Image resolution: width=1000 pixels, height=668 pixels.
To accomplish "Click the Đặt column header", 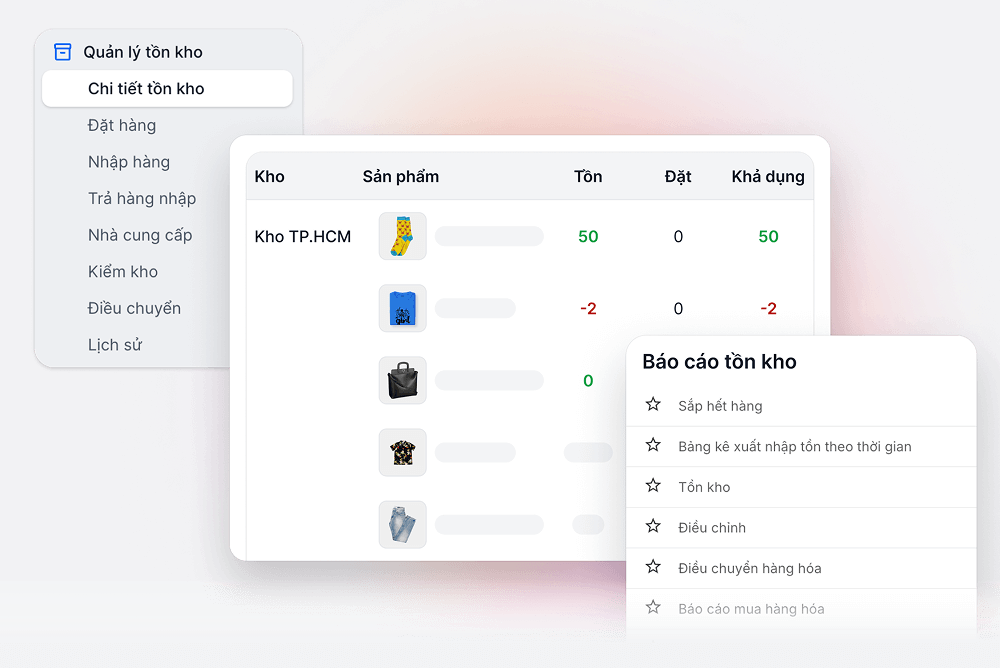I will (x=677, y=176).
